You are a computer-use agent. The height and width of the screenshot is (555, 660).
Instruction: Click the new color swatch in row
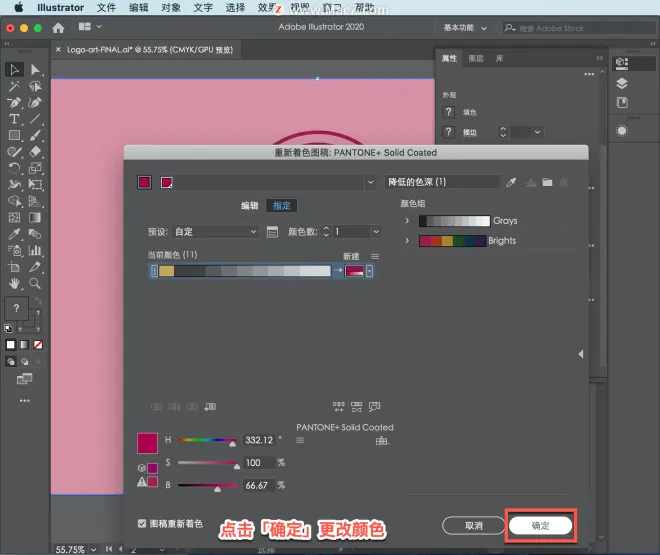pos(354,271)
